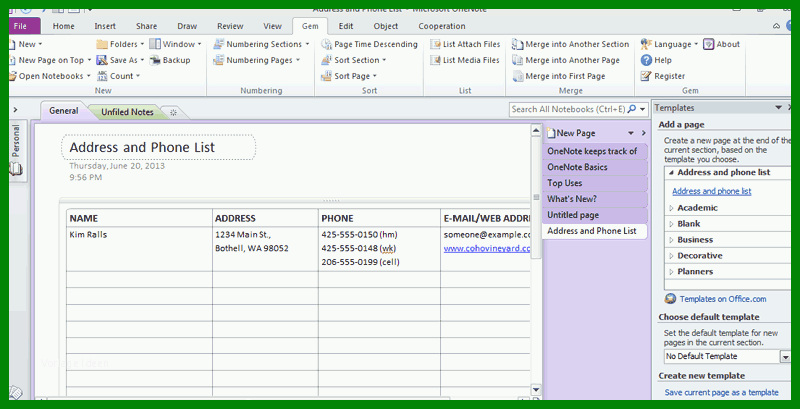Open the www.cohovineyard.com link in table

coord(487,249)
